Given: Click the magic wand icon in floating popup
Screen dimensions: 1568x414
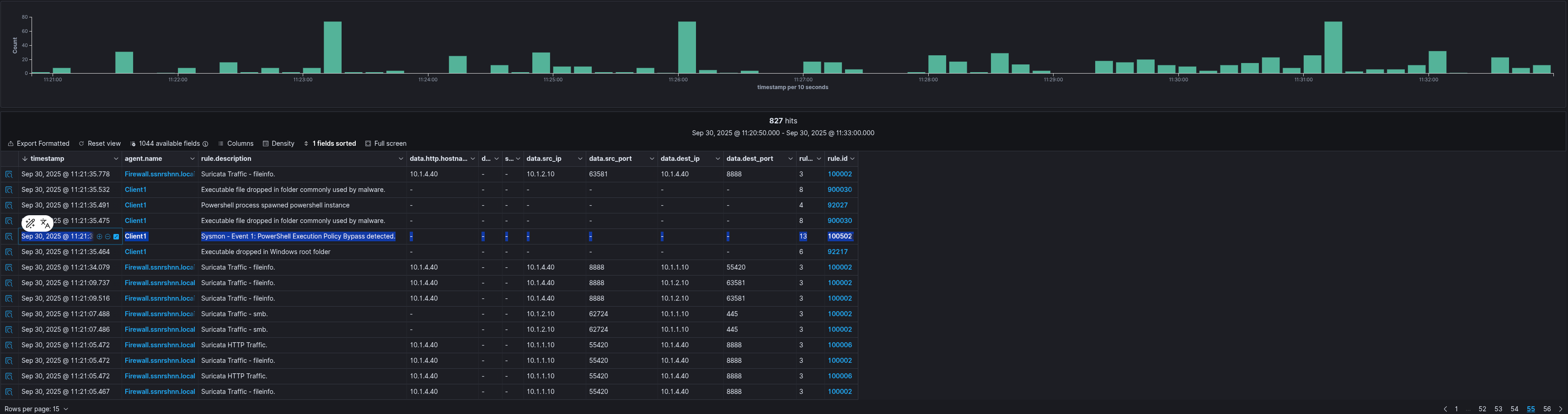Looking at the screenshot, I should pyautogui.click(x=31, y=224).
